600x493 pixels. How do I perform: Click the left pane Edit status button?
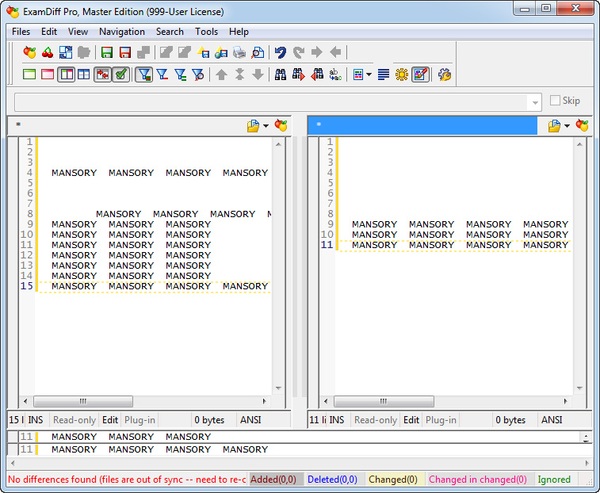(110, 421)
